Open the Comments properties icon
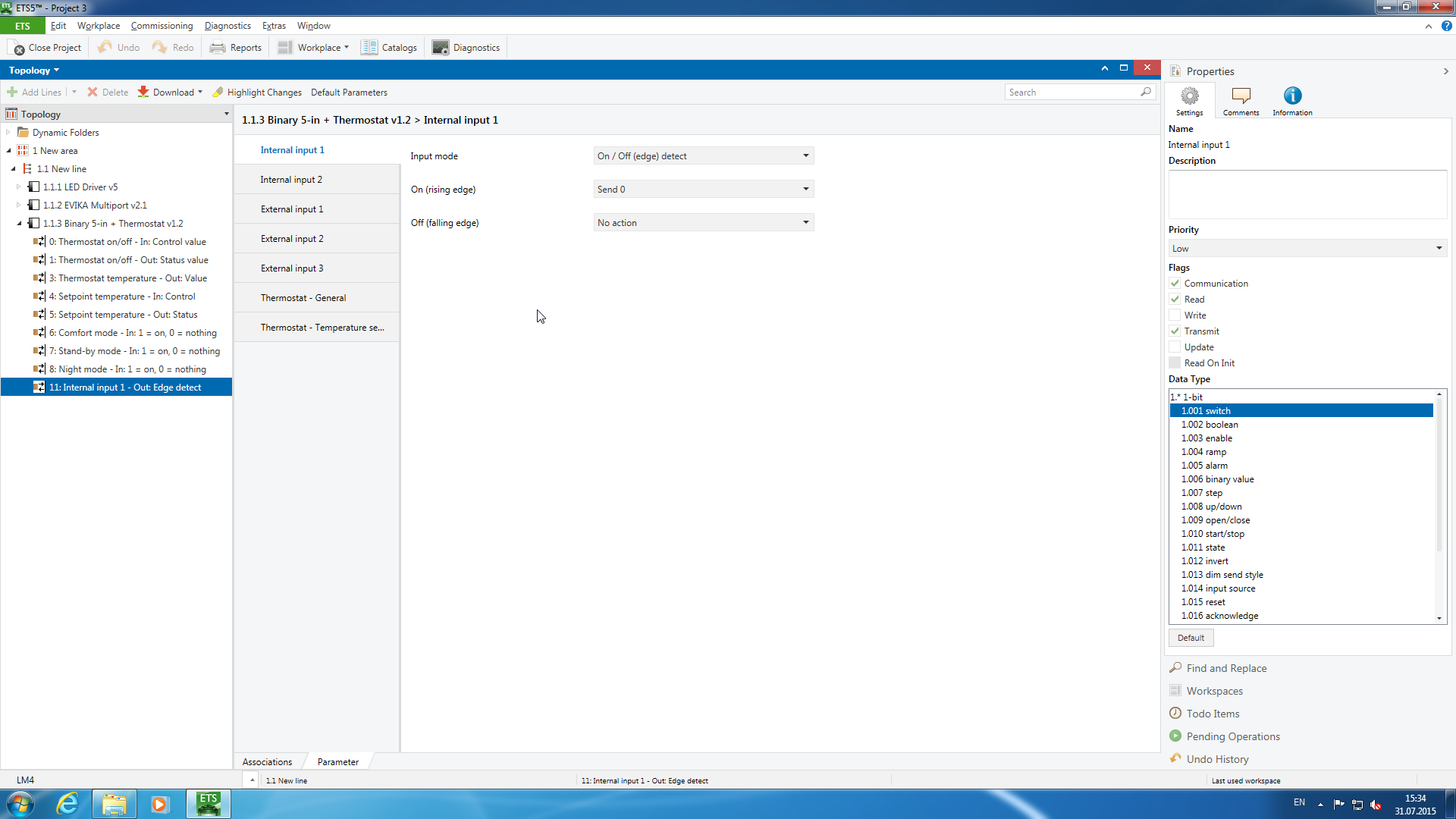 [x=1241, y=96]
